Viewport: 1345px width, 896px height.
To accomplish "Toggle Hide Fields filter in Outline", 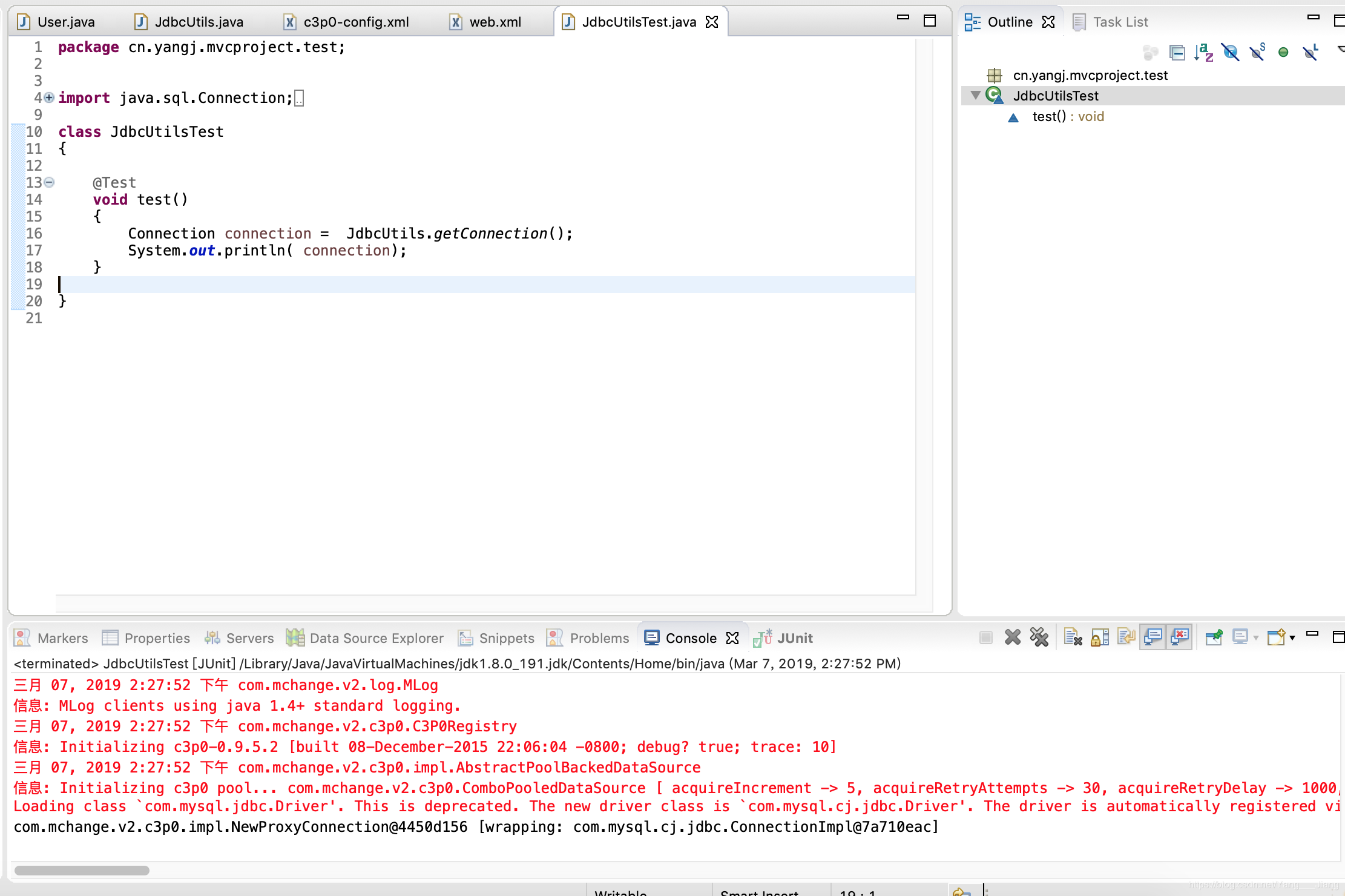I will [1230, 53].
